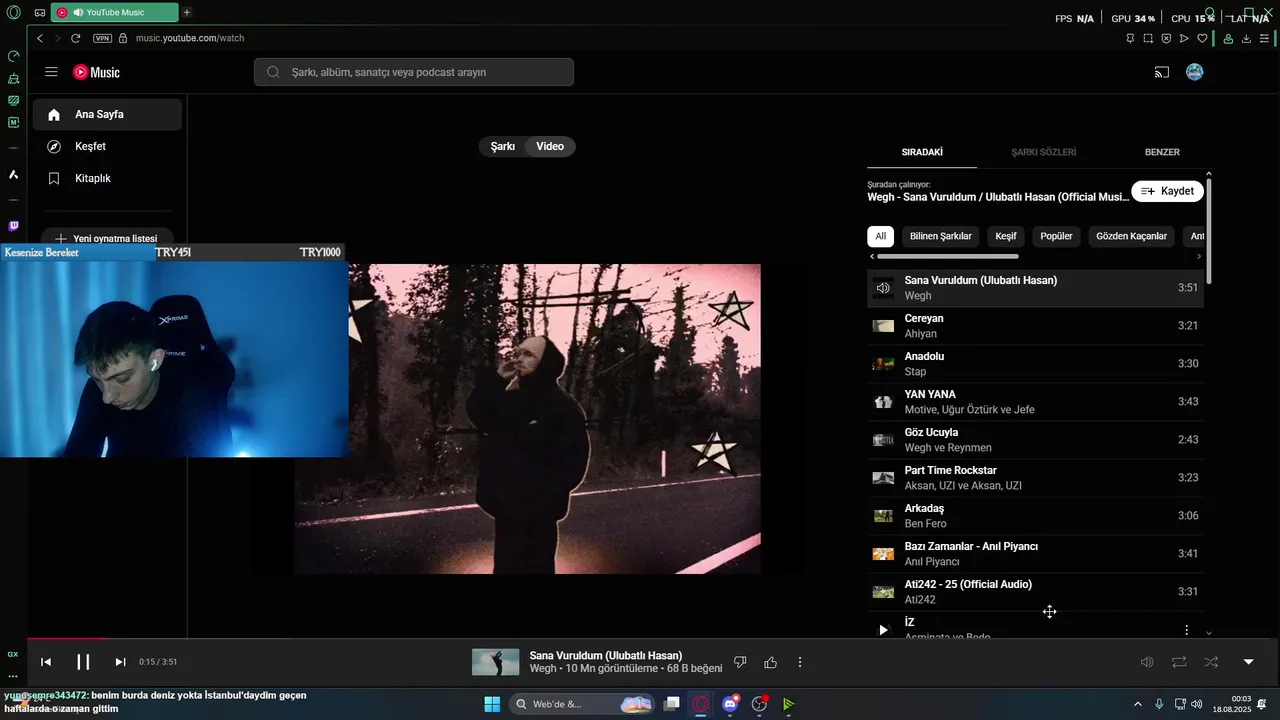This screenshot has width=1280, height=720.
Task: Click the pinboards pin icon in toolbar
Action: (x=1130, y=38)
